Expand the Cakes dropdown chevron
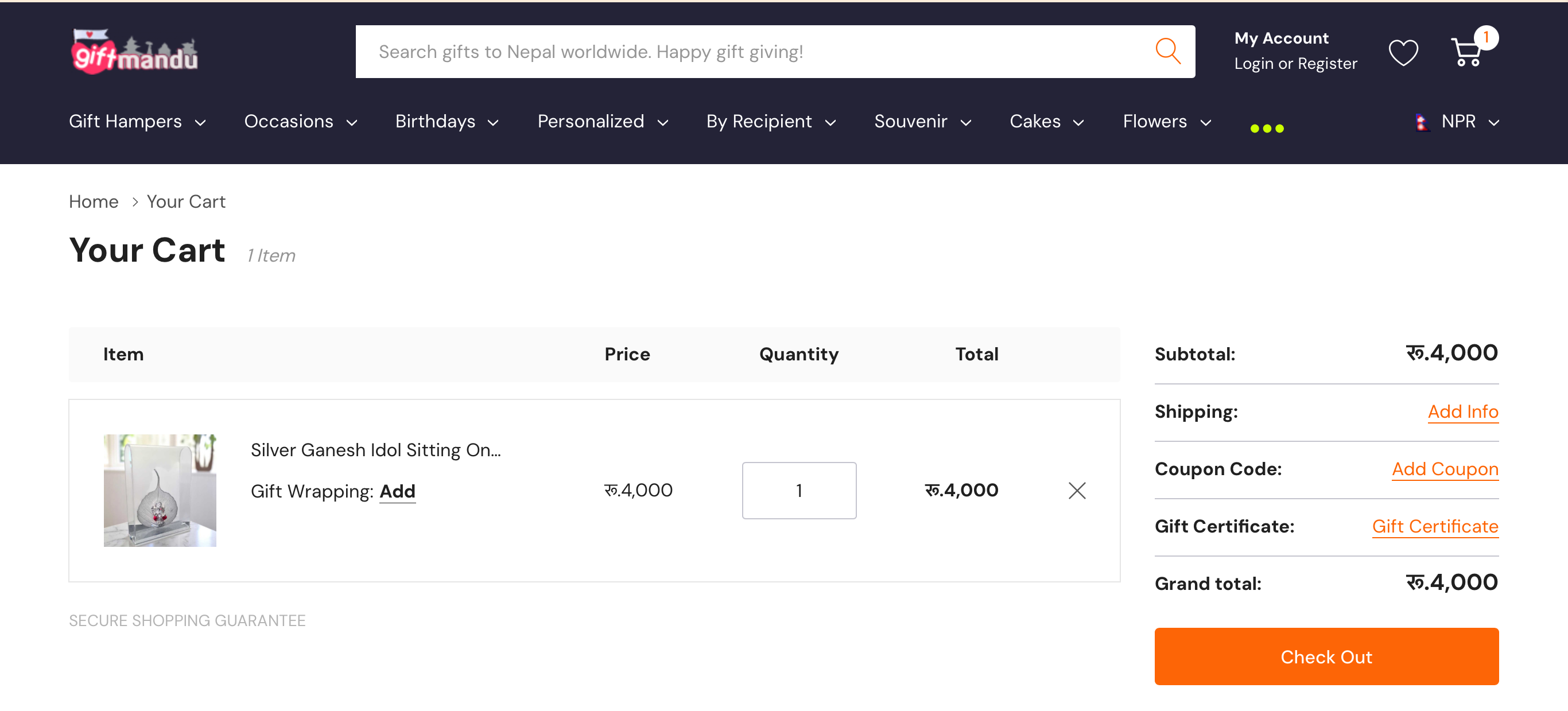Image resolution: width=1568 pixels, height=711 pixels. click(x=1078, y=123)
